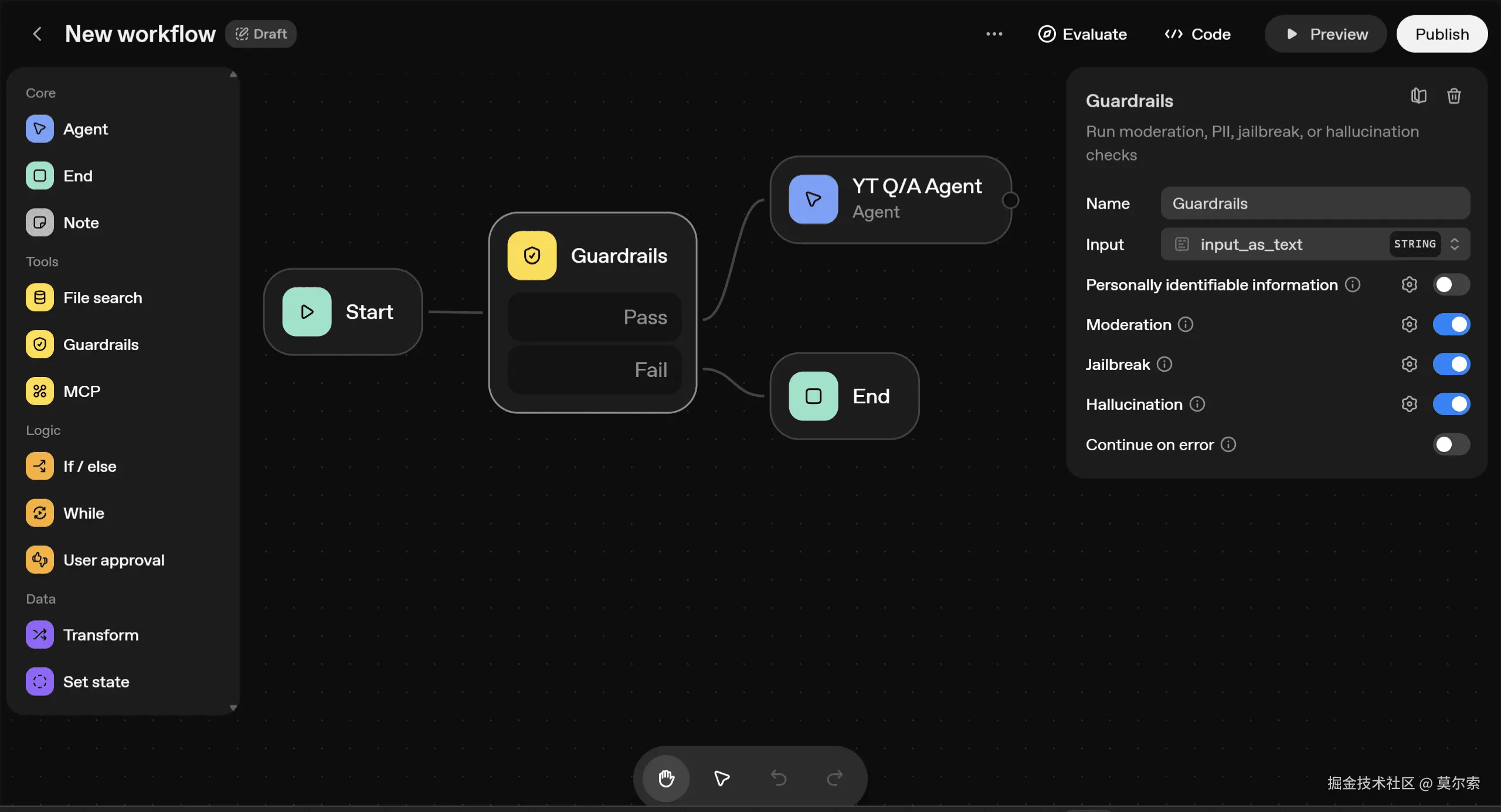Image resolution: width=1501 pixels, height=812 pixels.
Task: Open the Evaluate view
Action: 1082,34
